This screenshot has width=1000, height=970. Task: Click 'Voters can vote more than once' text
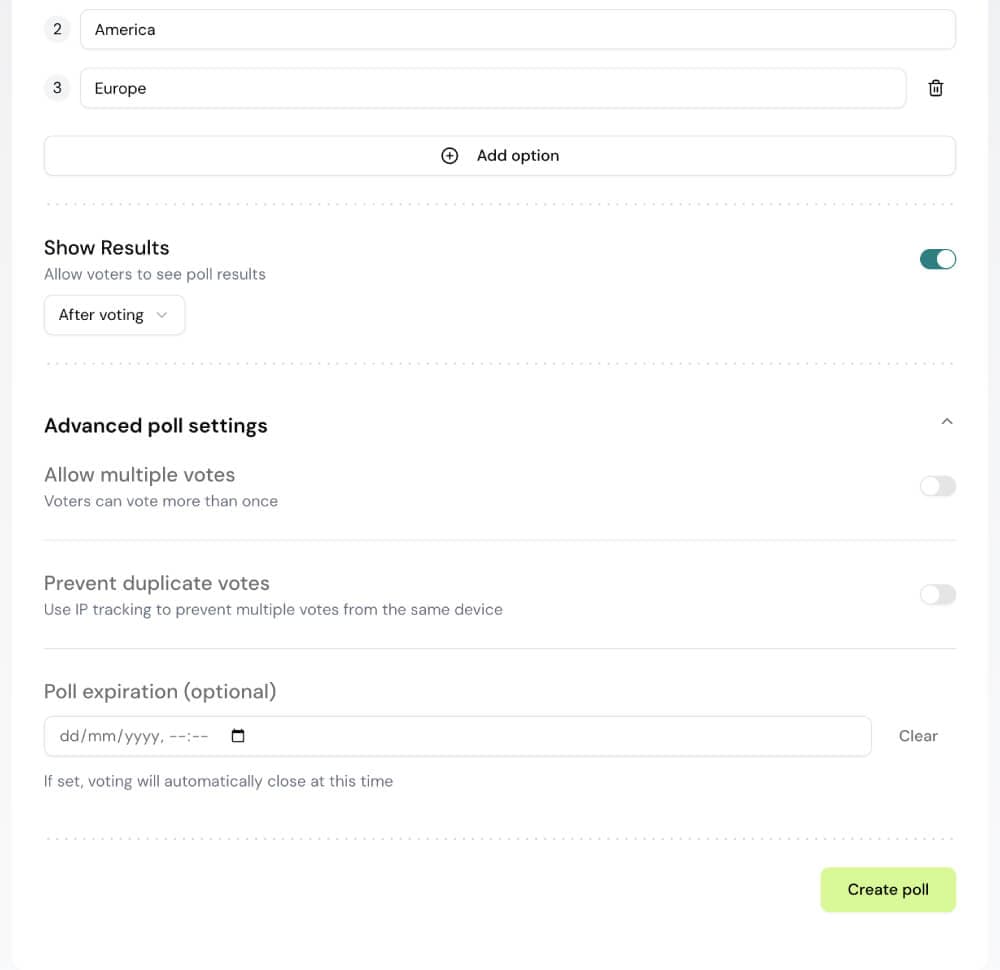[x=161, y=501]
